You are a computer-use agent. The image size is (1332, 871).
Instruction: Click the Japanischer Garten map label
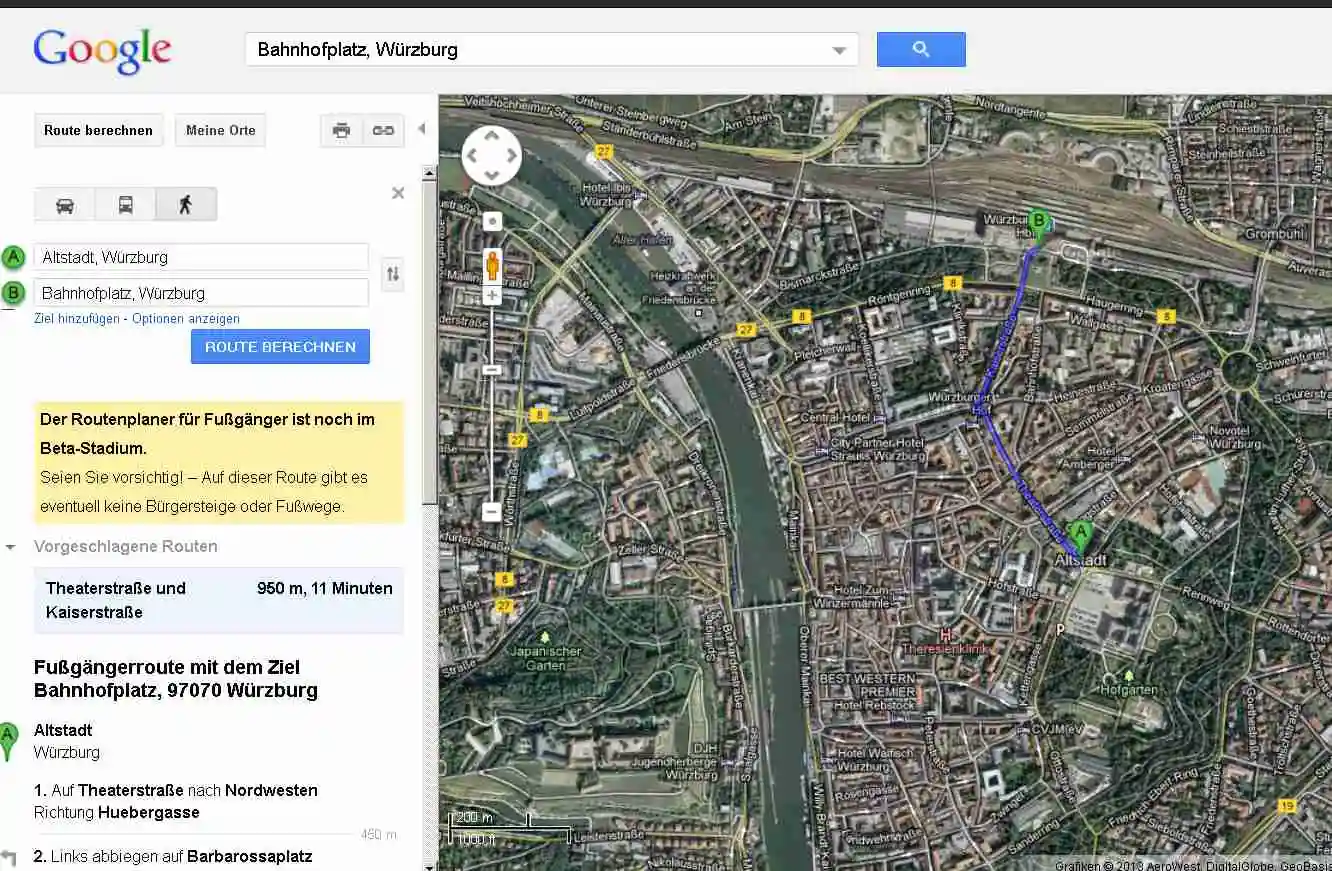click(x=546, y=658)
